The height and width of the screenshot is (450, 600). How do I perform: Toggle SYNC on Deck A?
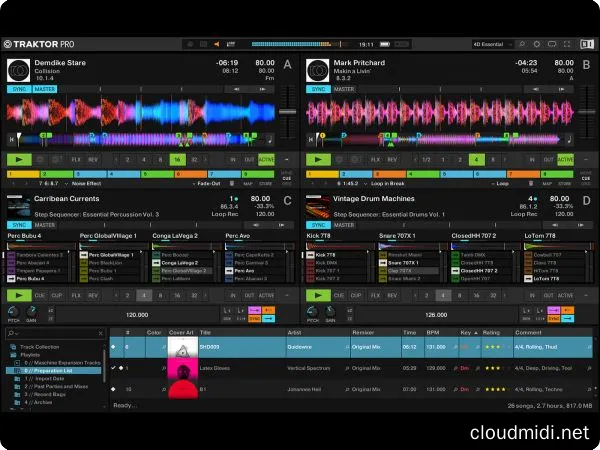click(19, 89)
